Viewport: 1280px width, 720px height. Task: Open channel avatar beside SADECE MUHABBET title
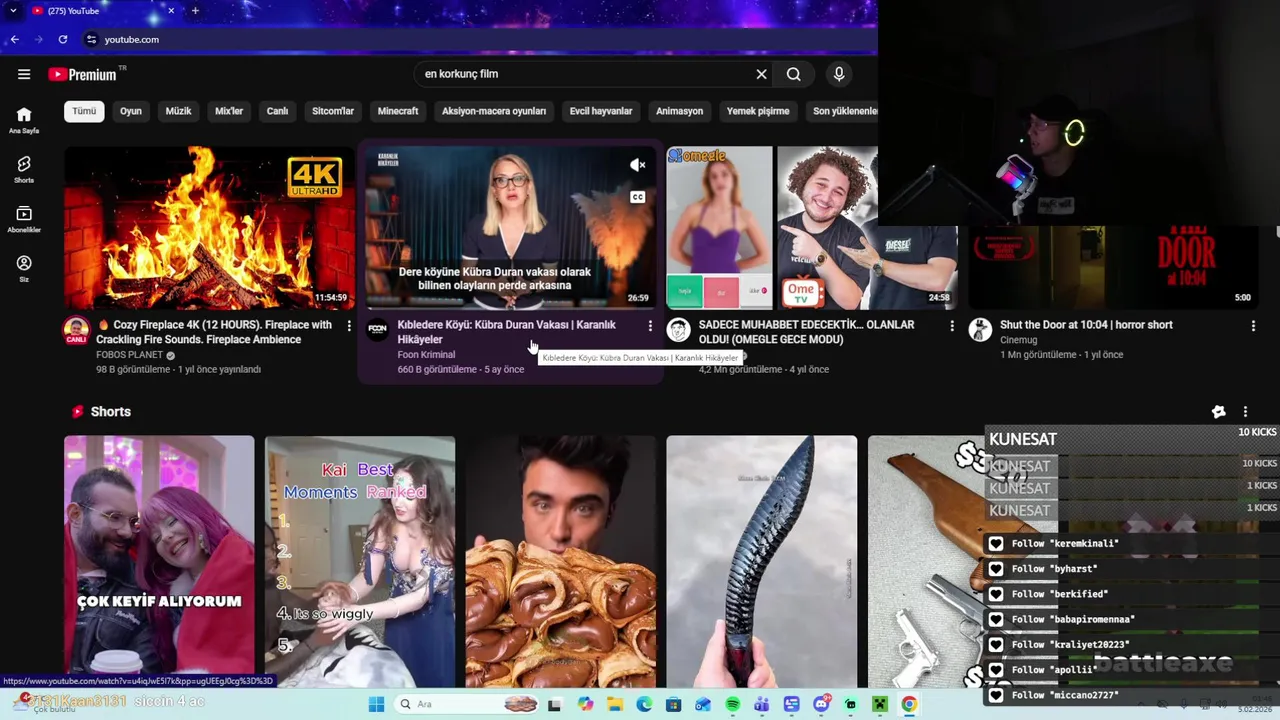(679, 330)
